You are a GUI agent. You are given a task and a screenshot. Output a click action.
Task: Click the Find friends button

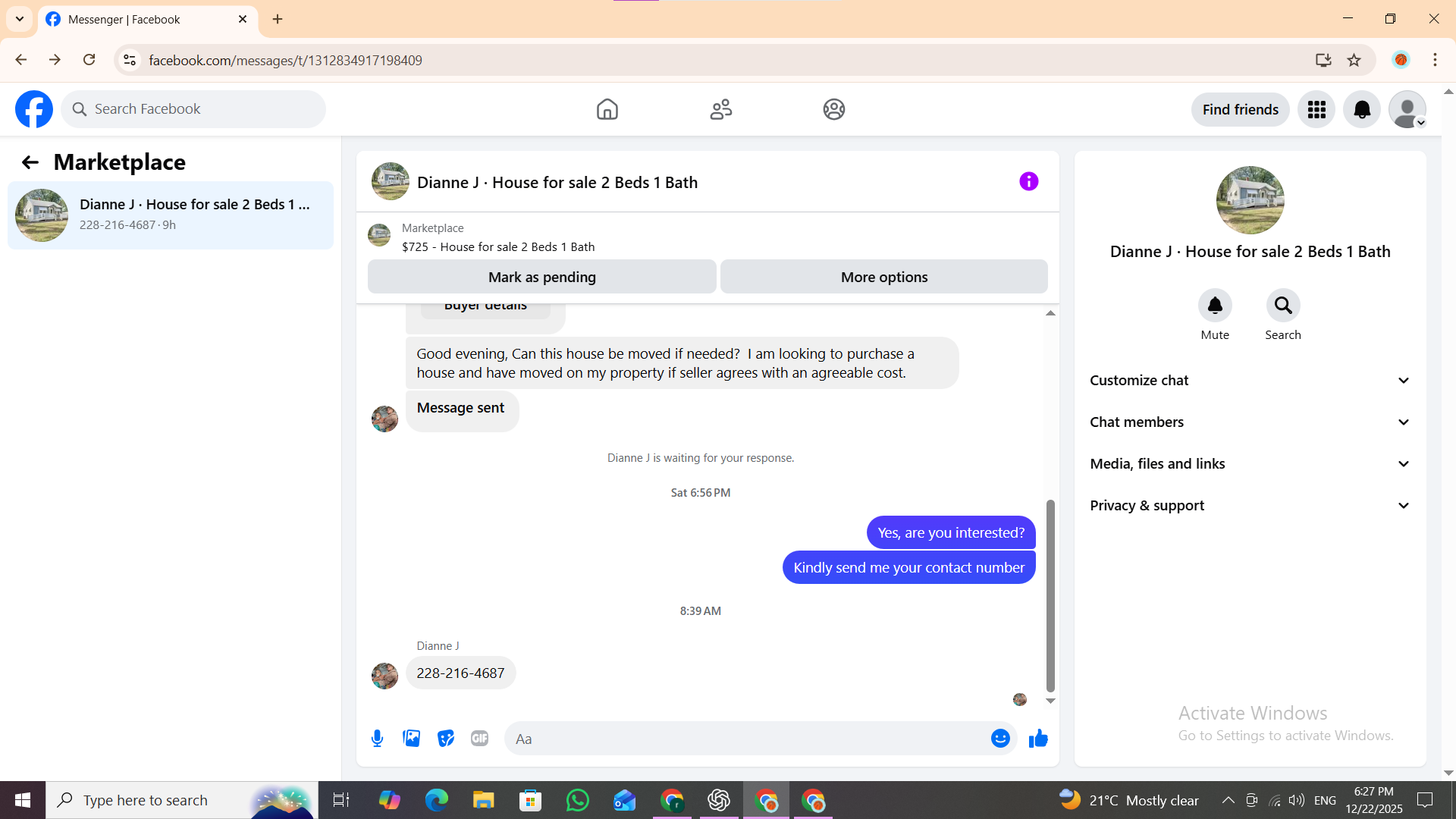click(x=1240, y=109)
